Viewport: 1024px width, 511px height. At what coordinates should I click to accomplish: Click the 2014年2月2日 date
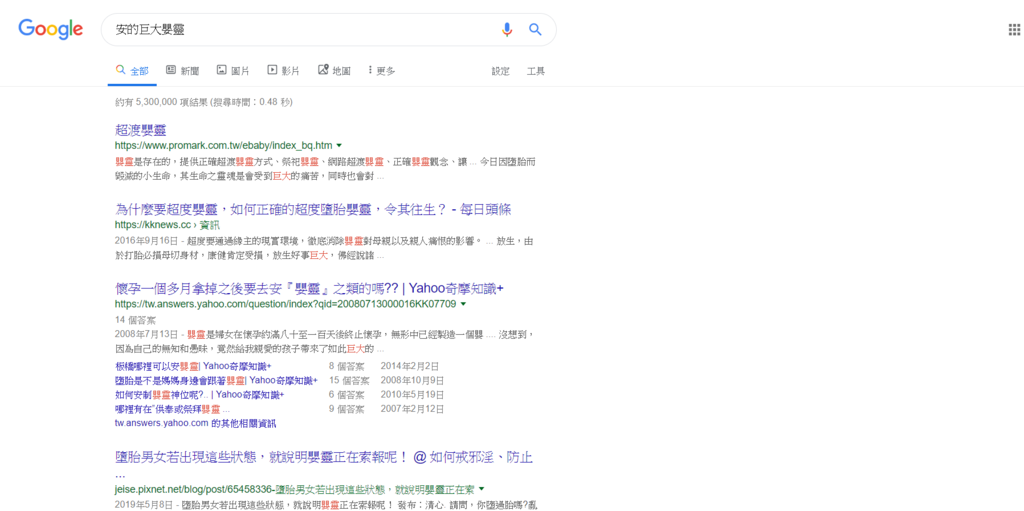(x=409, y=366)
